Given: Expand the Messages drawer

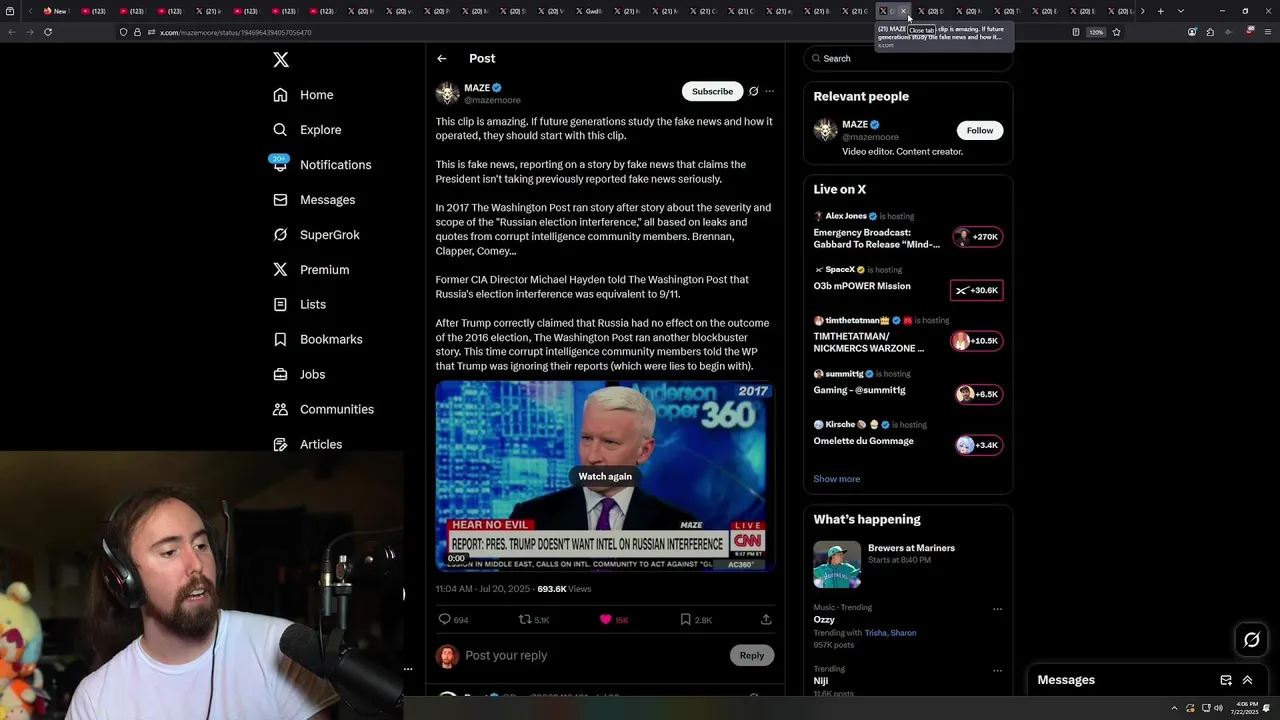Looking at the screenshot, I should [1248, 680].
